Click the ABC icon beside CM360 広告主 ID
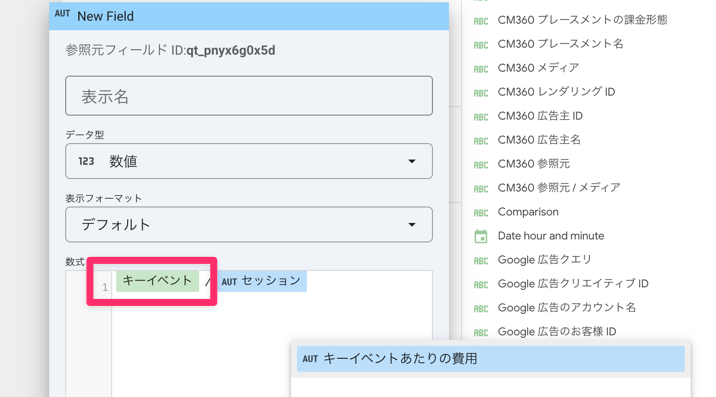Image resolution: width=716 pixels, height=397 pixels. pyautogui.click(x=481, y=117)
